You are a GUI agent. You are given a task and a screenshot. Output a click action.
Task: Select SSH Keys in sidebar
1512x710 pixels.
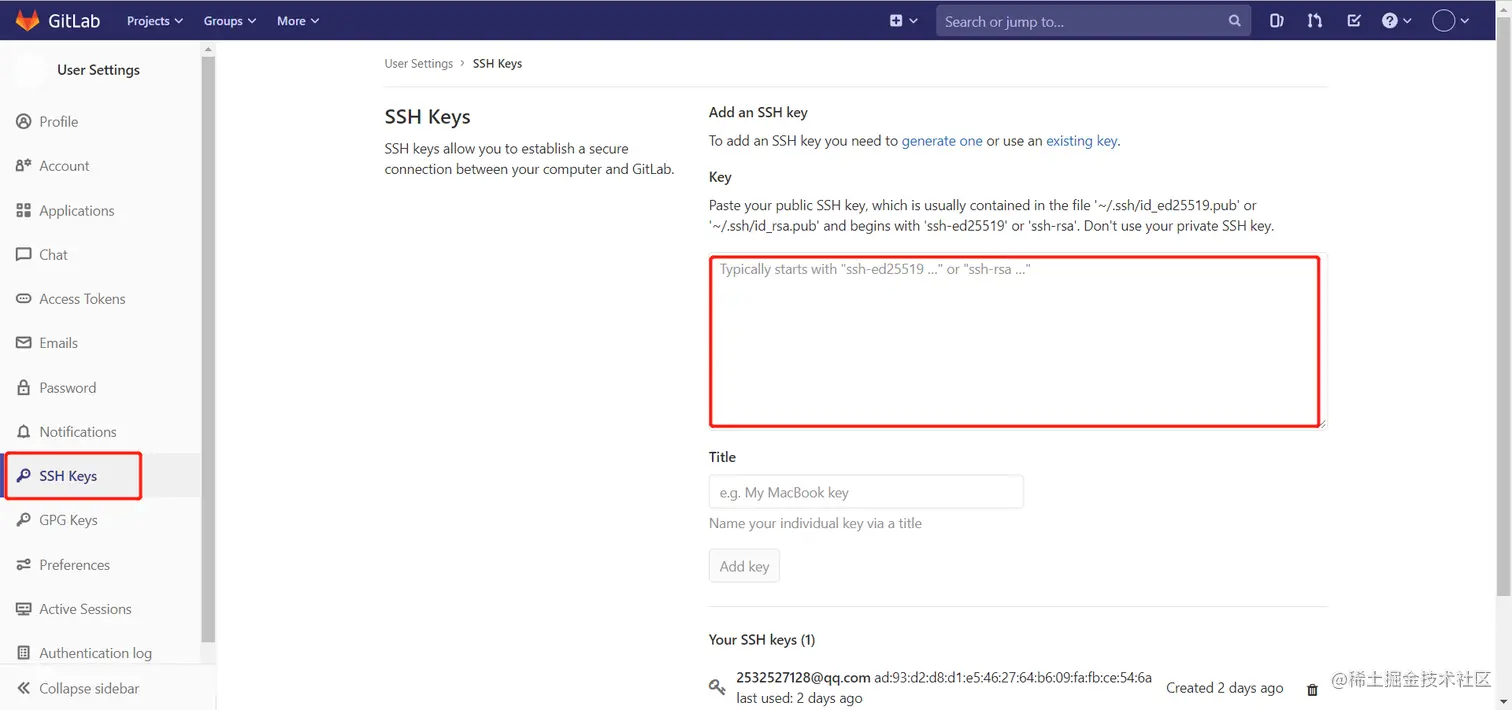pyautogui.click(x=68, y=476)
